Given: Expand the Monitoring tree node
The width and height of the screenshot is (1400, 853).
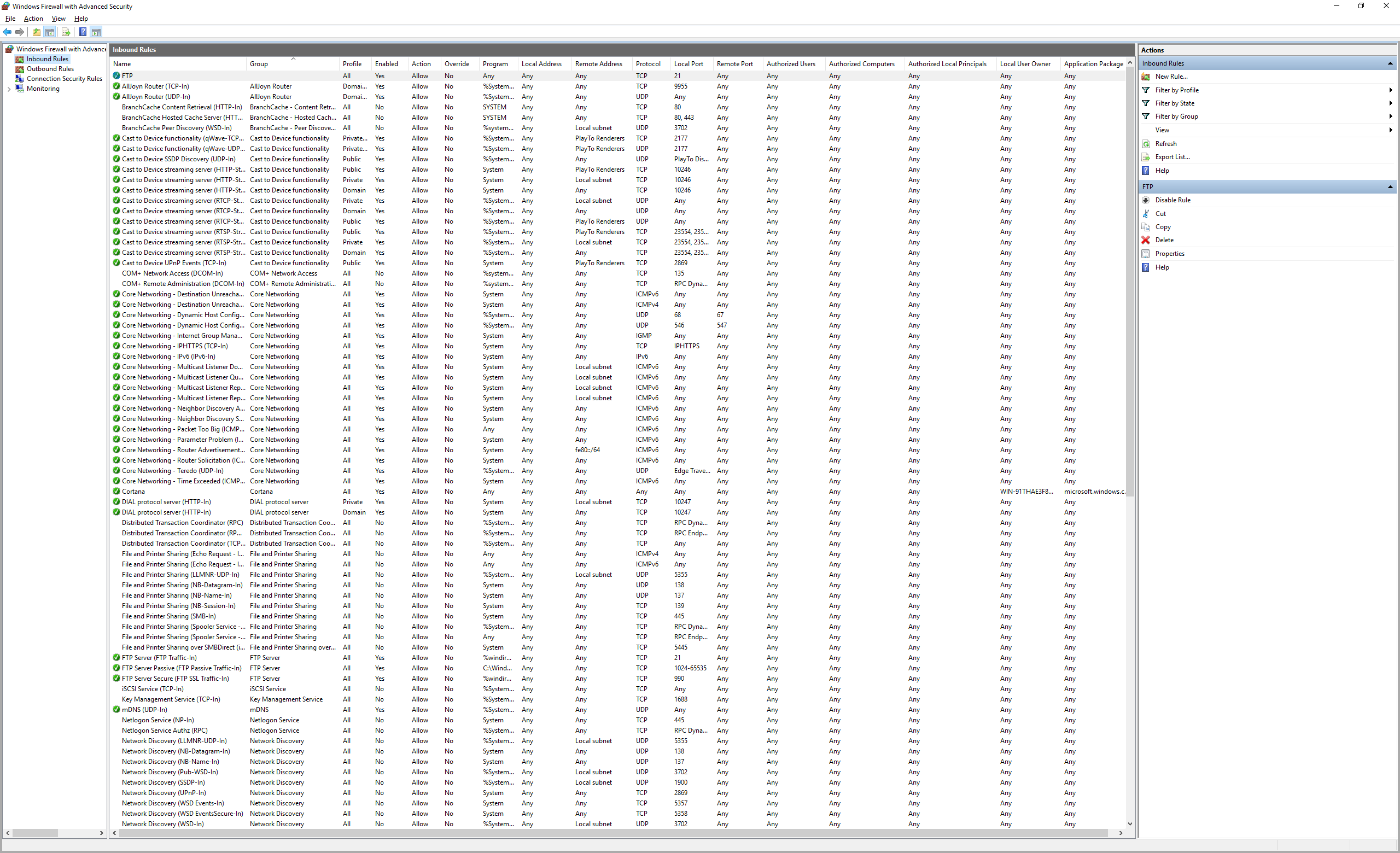Looking at the screenshot, I should click(9, 89).
